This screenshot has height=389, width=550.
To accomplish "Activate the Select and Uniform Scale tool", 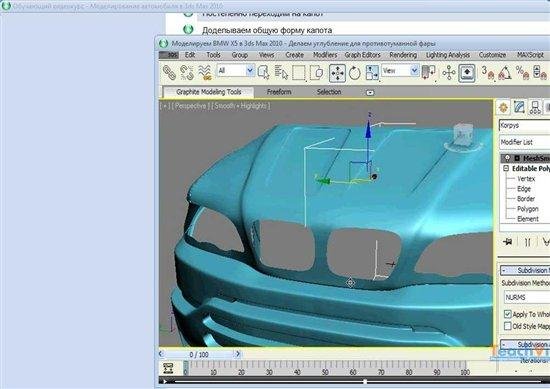I will [x=372, y=73].
